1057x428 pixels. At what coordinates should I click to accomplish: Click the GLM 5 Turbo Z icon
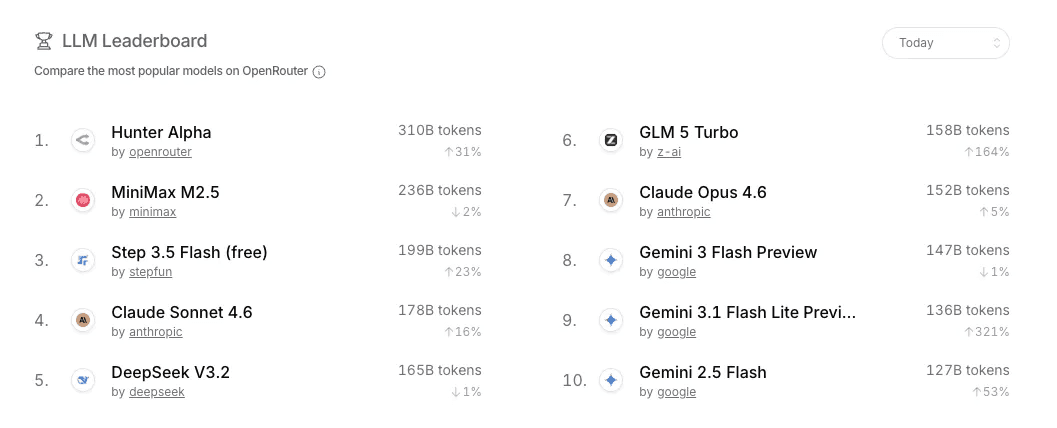611,141
